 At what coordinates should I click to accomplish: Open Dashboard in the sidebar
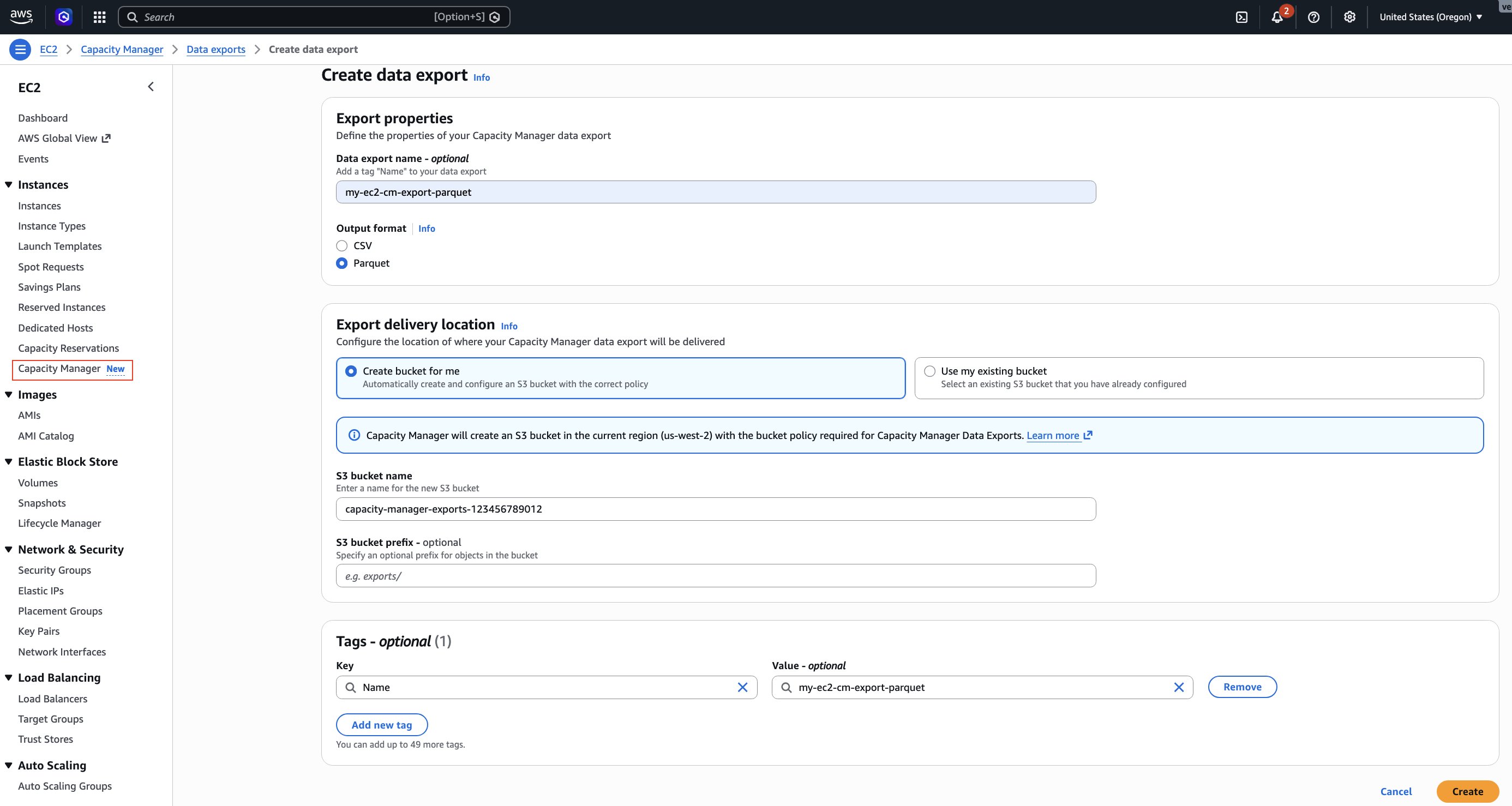[43, 118]
